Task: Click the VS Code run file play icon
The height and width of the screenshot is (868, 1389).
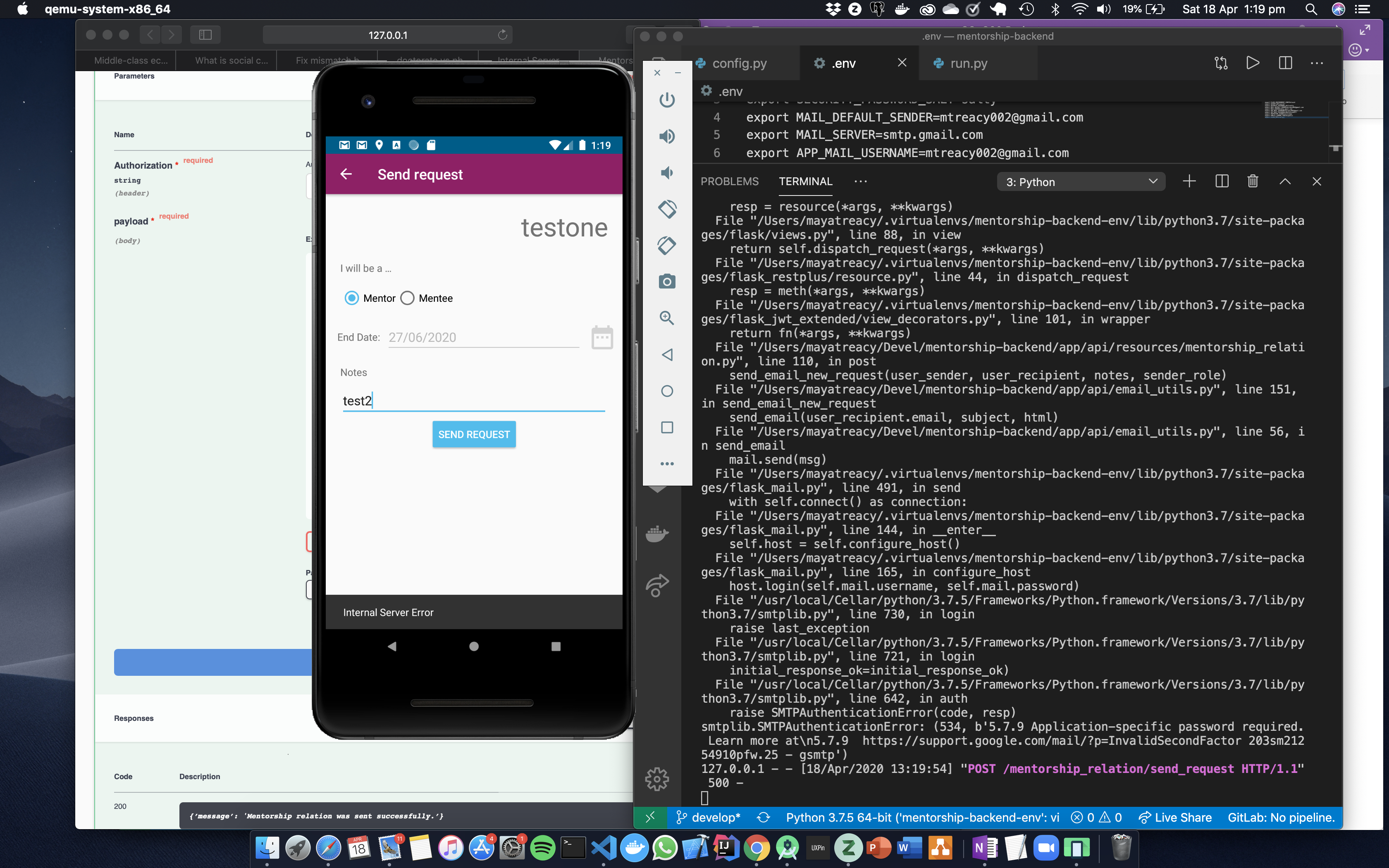Action: click(x=1253, y=63)
